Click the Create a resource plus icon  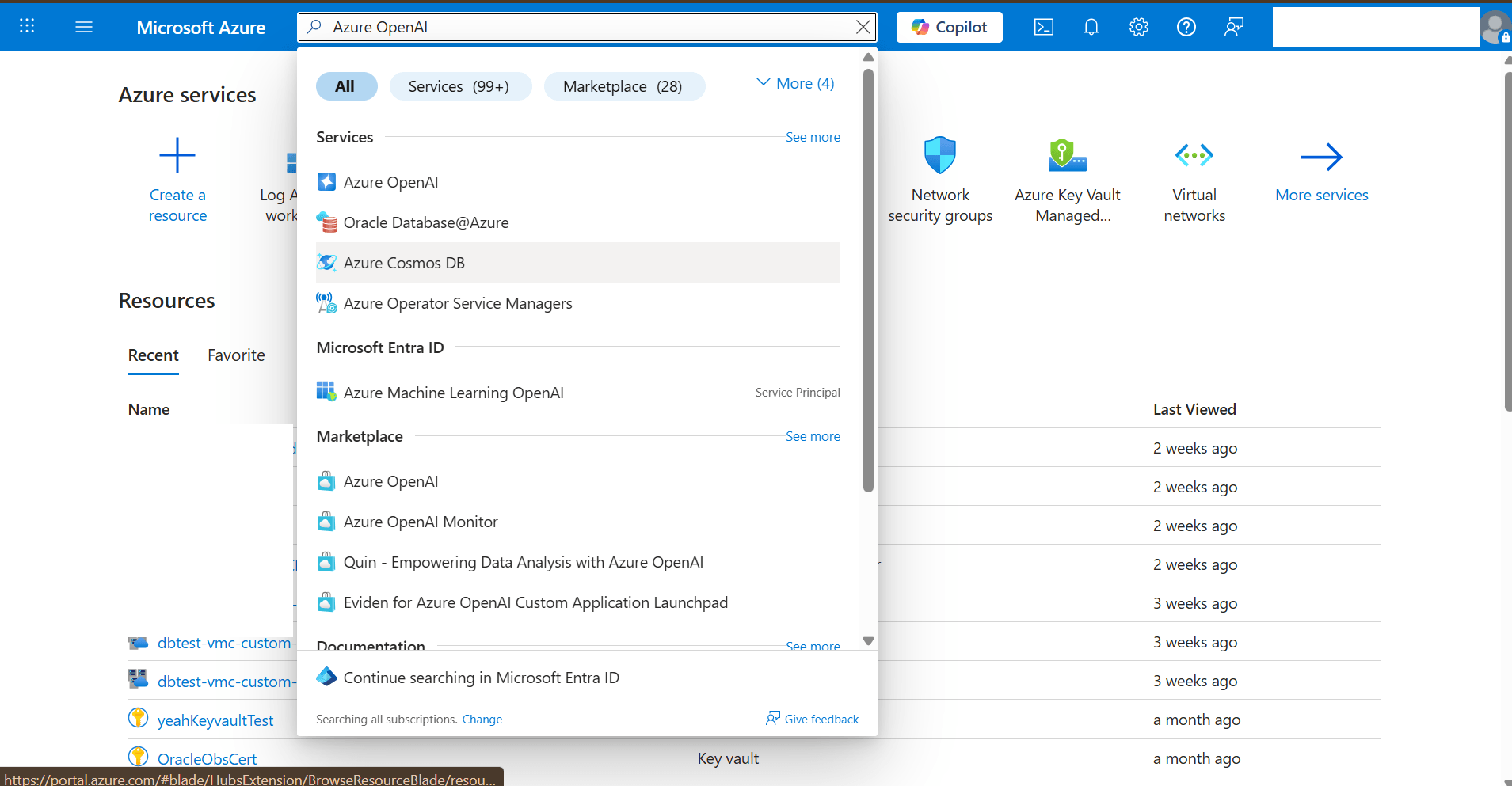[177, 155]
